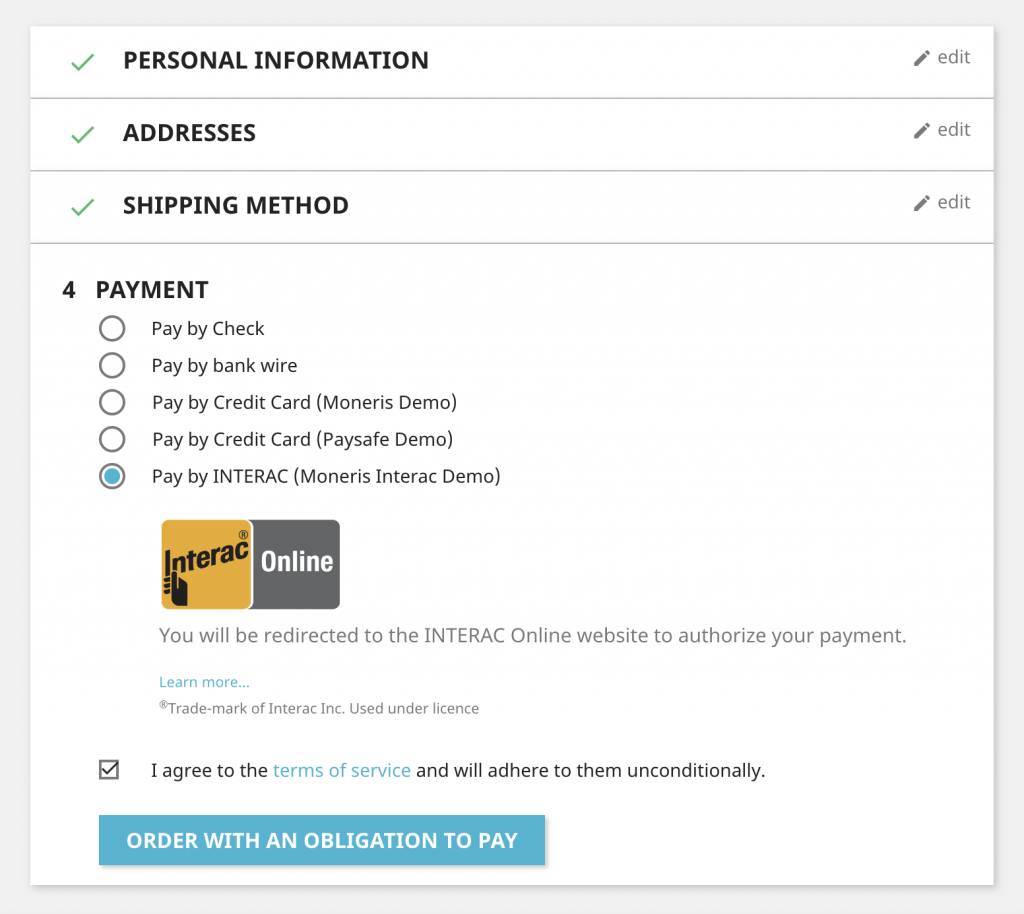1024x914 pixels.
Task: Click the green checkmark next to Addresses
Action: [83, 134]
